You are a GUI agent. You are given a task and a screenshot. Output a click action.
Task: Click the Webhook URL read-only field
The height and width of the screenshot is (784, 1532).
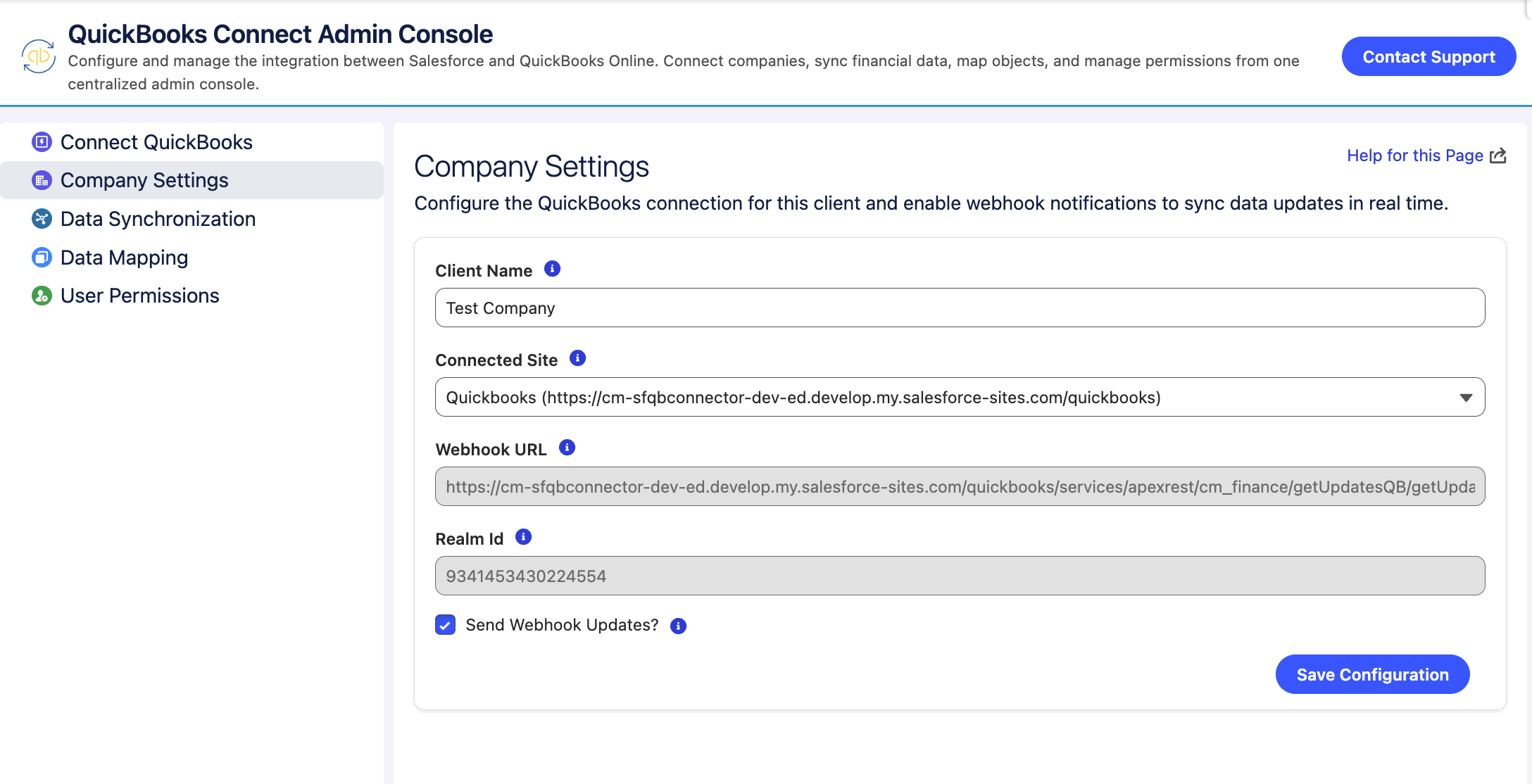click(x=960, y=486)
